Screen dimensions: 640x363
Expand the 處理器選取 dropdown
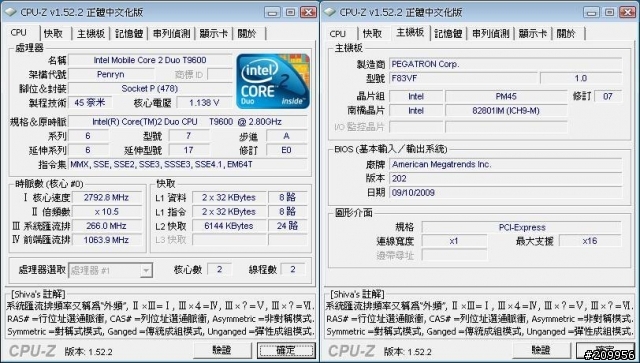146,270
